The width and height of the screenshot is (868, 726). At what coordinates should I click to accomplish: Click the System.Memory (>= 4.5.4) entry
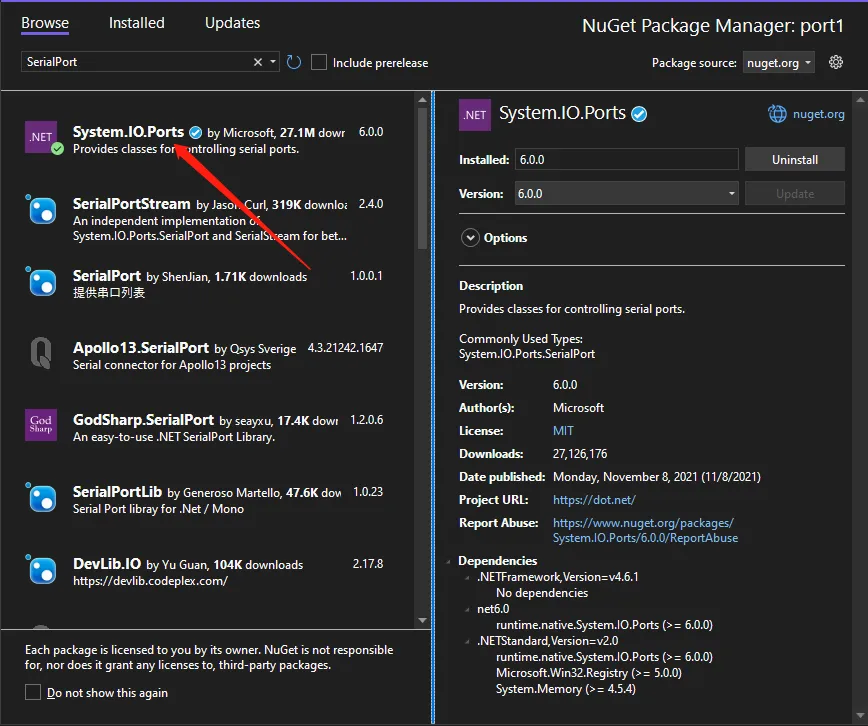[x=565, y=689]
